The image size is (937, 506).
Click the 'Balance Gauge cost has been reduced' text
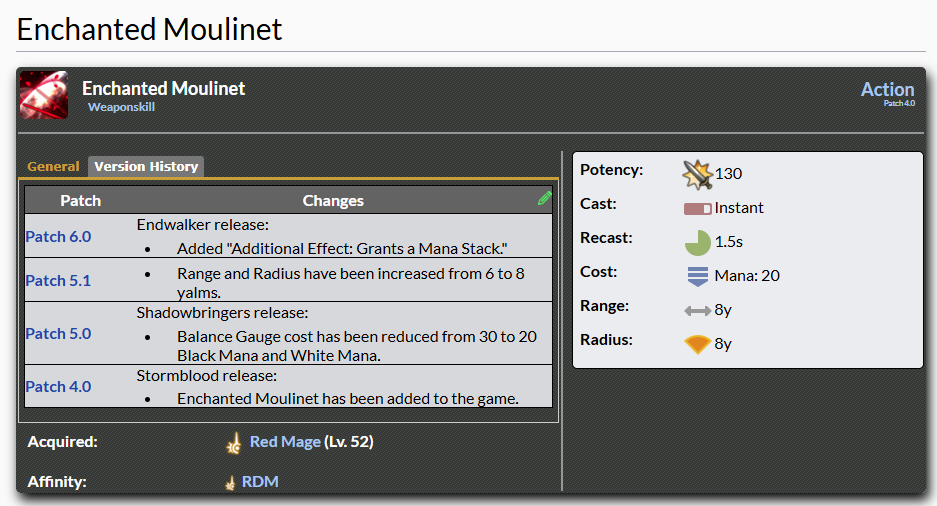(x=357, y=346)
